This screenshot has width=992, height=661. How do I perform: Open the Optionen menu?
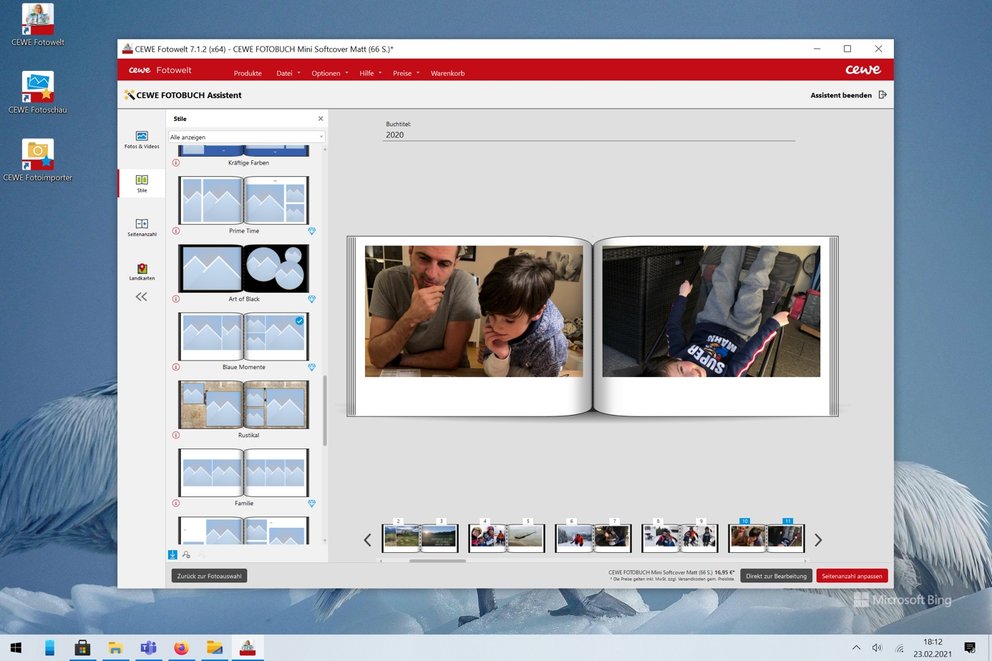tap(330, 73)
